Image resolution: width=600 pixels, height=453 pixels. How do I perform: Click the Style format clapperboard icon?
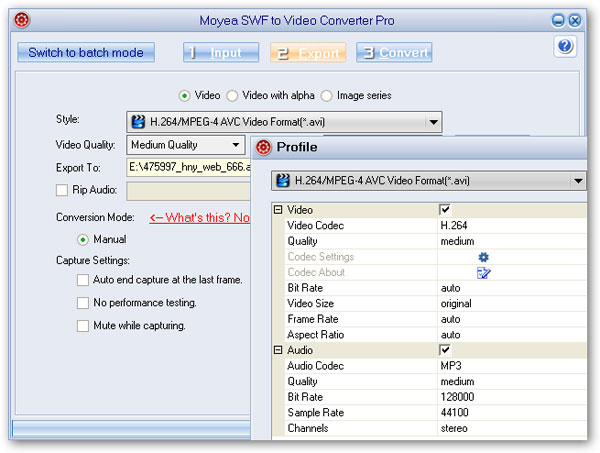coord(138,122)
